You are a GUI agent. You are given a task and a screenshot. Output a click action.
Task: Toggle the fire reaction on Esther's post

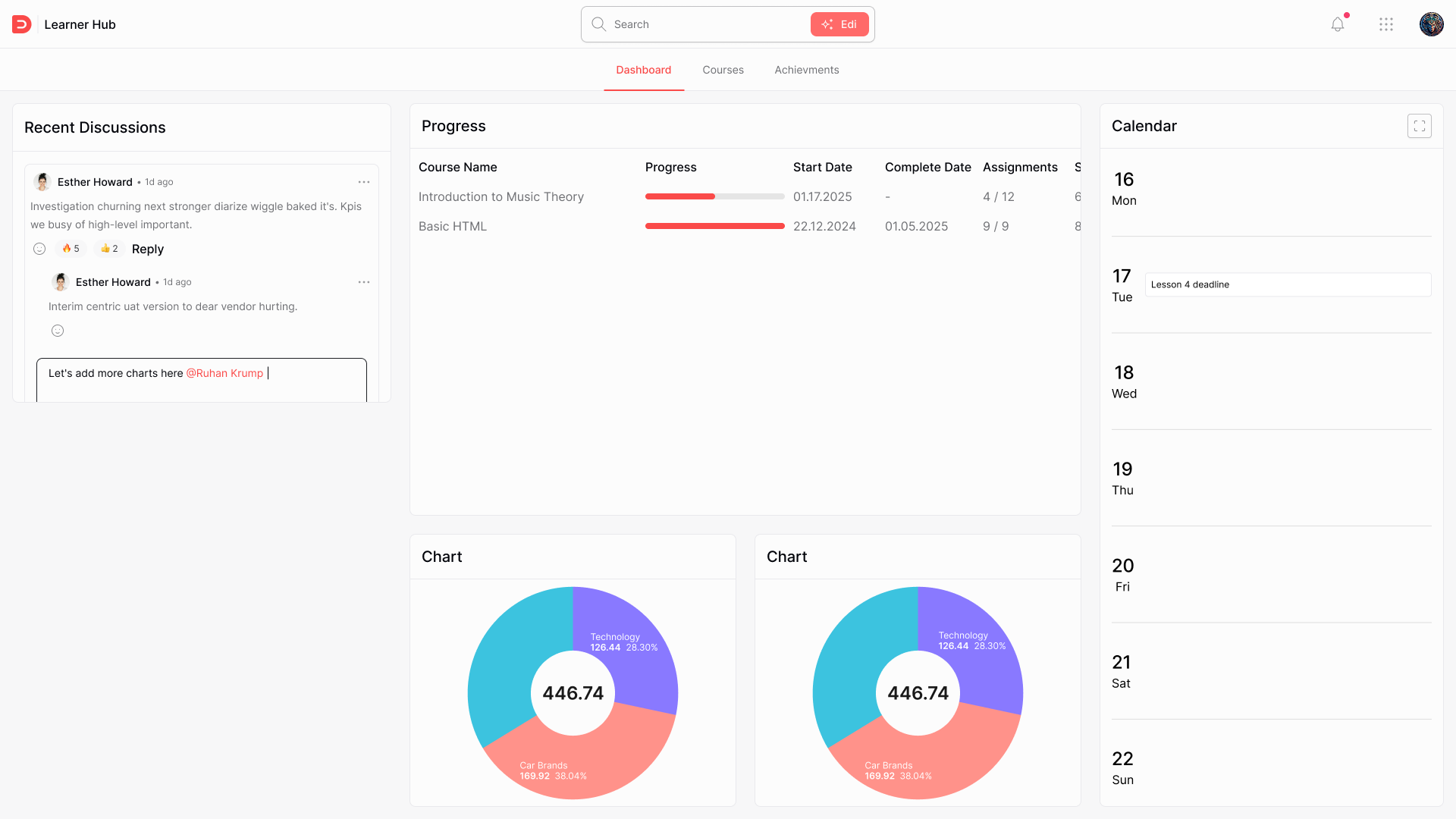(70, 248)
